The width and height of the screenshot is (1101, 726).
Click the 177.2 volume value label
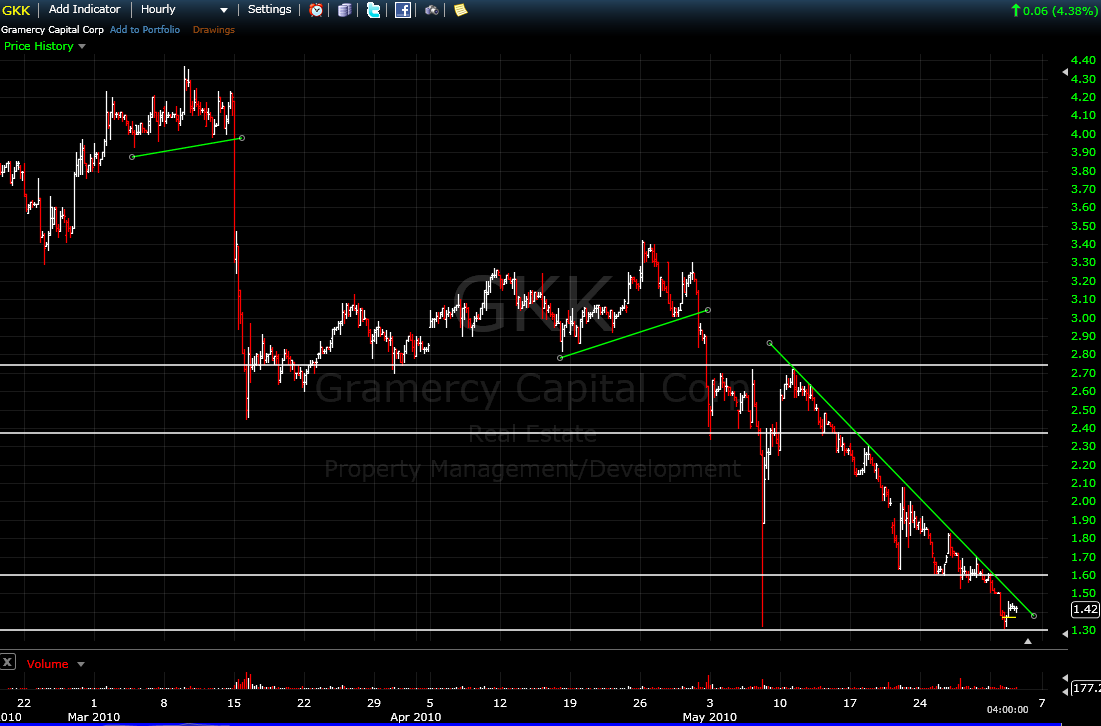point(1086,688)
